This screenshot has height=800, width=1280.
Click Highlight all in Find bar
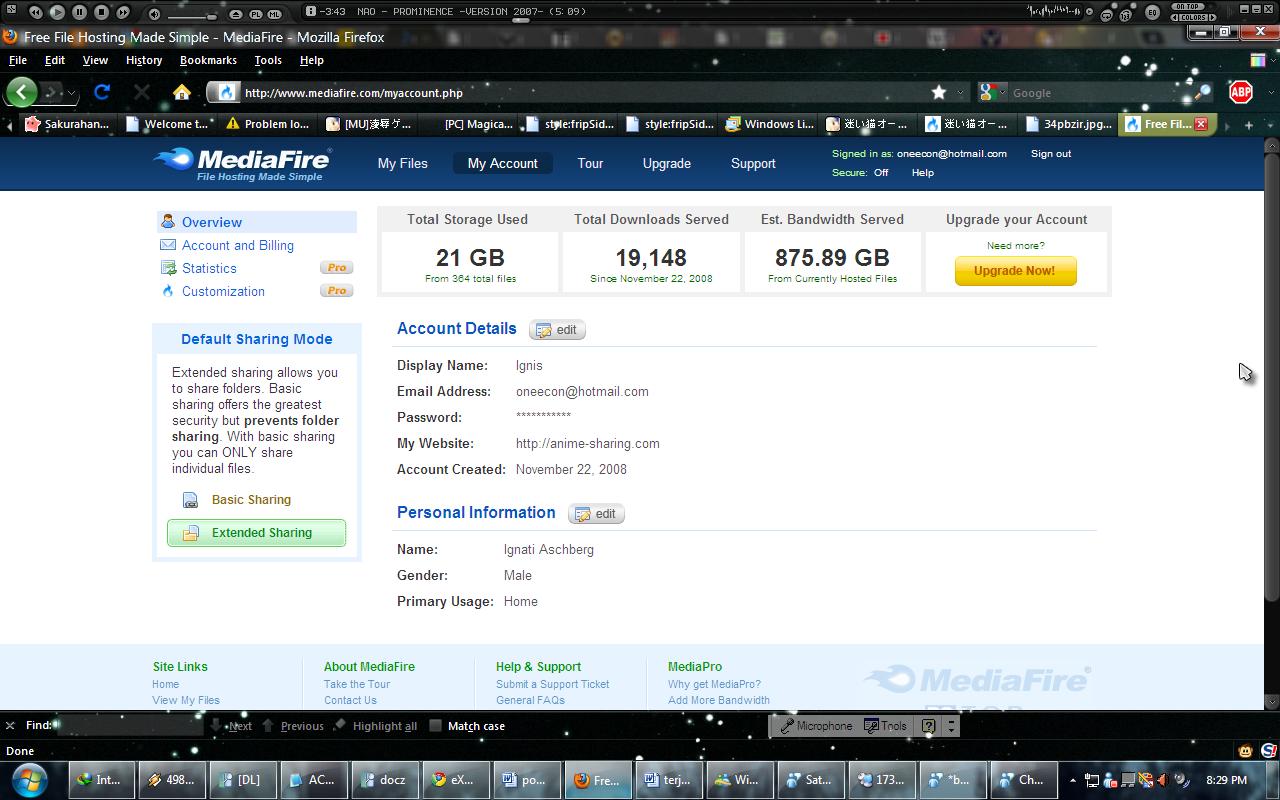376,726
